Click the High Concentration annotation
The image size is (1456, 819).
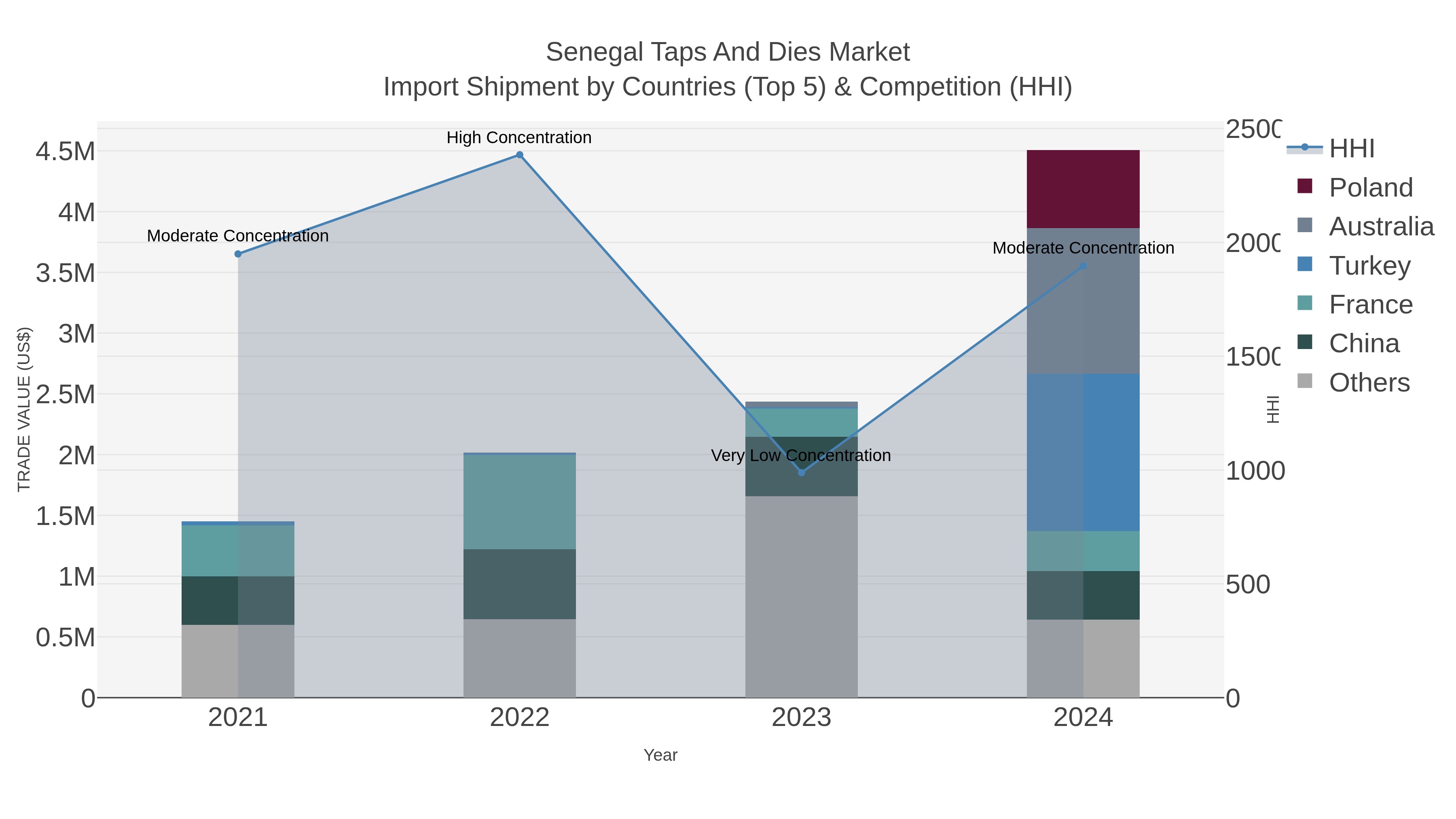(519, 138)
